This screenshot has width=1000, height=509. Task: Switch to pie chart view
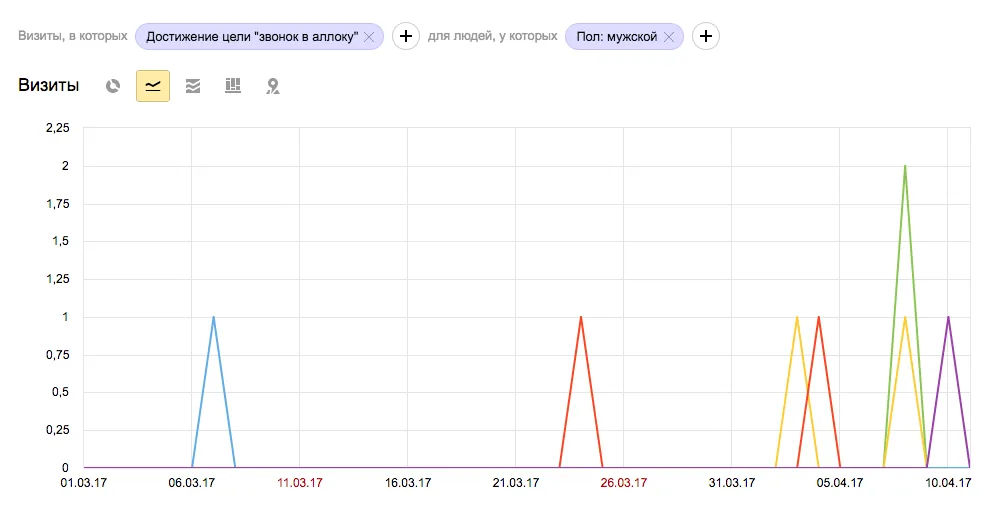[x=113, y=86]
